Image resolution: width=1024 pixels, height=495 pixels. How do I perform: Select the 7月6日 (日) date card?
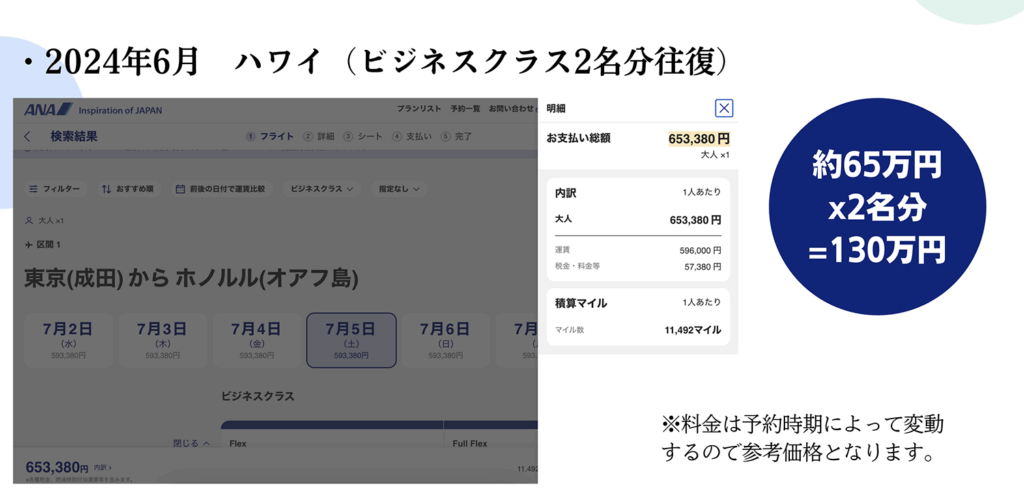click(444, 340)
